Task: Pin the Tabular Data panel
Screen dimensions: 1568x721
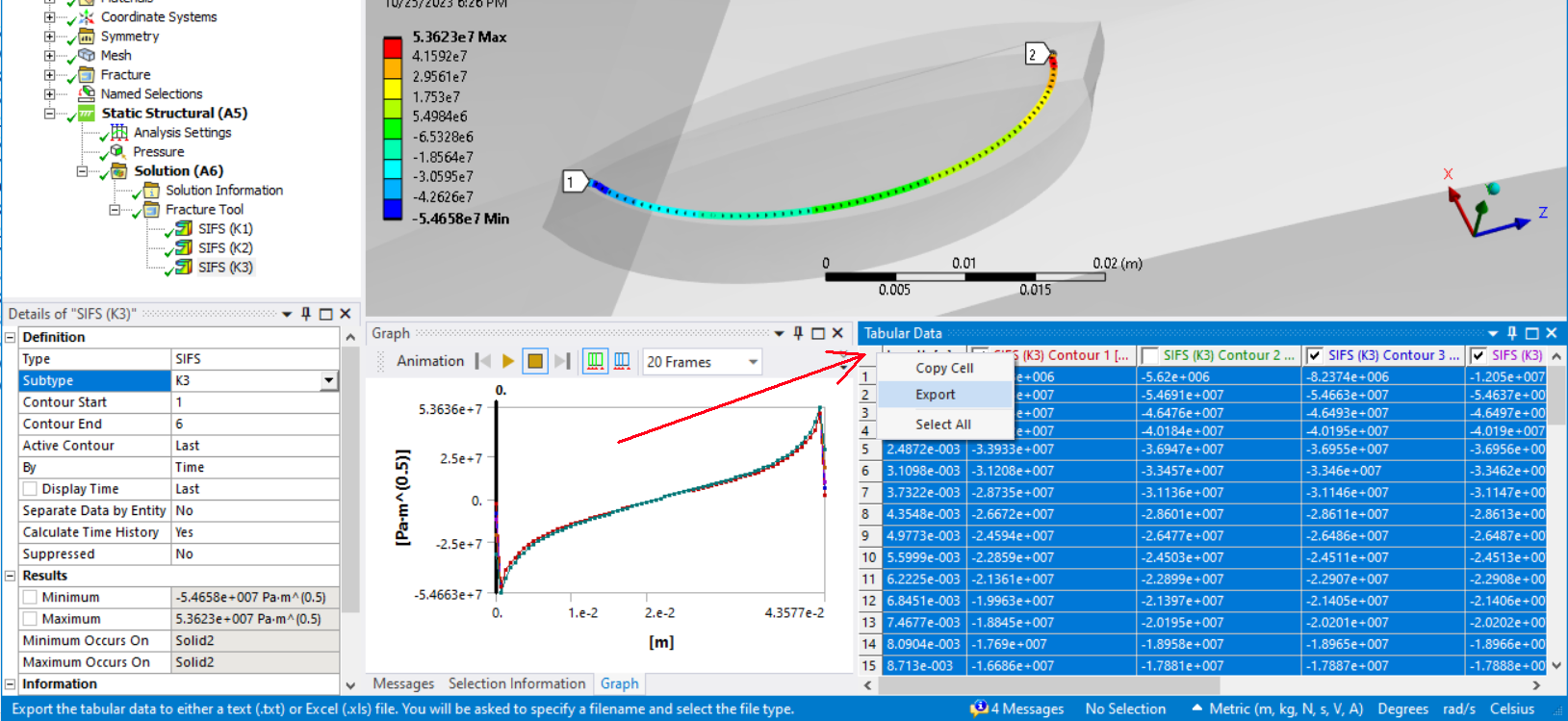Action: (1512, 333)
